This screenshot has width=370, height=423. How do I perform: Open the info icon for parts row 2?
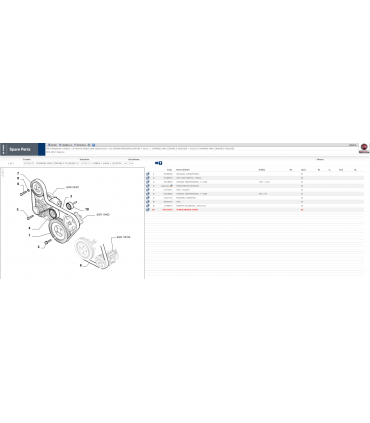pos(148,178)
